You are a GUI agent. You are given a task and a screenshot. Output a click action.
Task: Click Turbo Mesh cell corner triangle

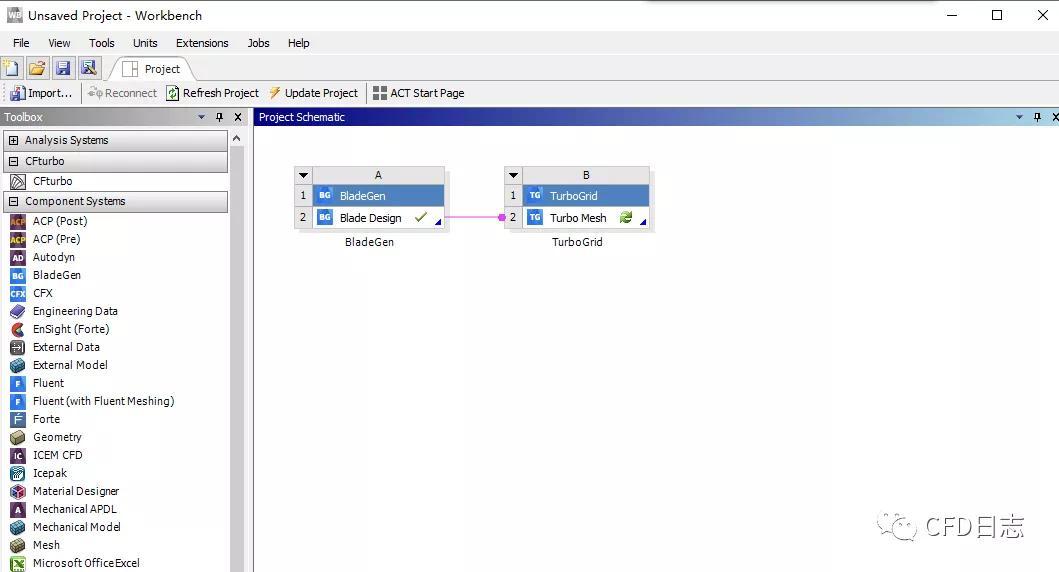pyautogui.click(x=643, y=222)
